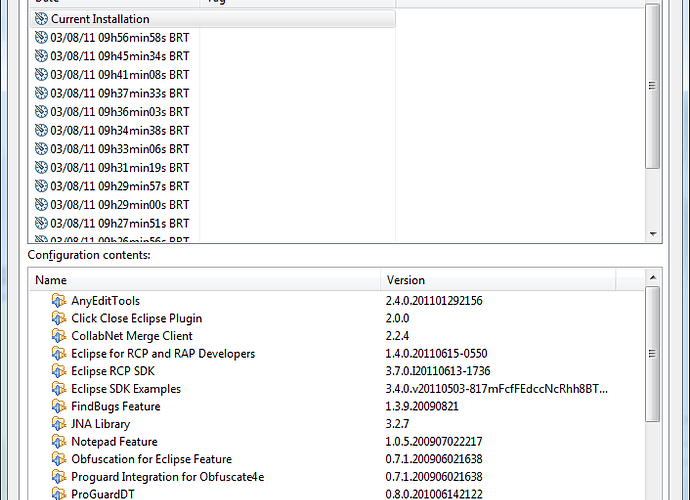
Task: Click version 2.4.0.201101292156
Action: pos(434,301)
